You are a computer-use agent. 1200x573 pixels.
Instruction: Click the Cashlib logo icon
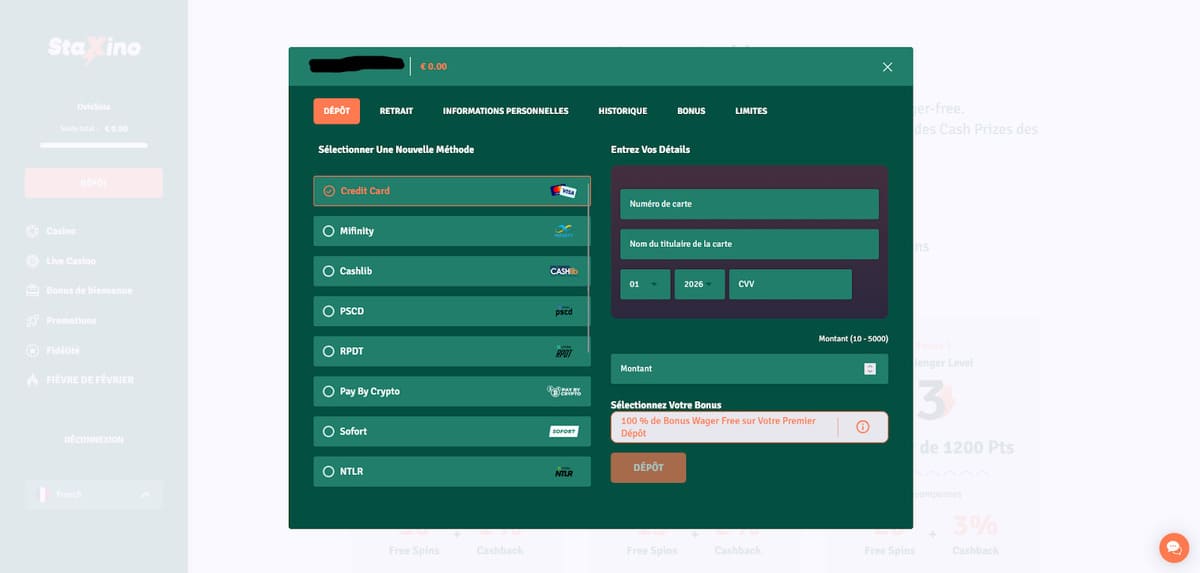pyautogui.click(x=563, y=271)
